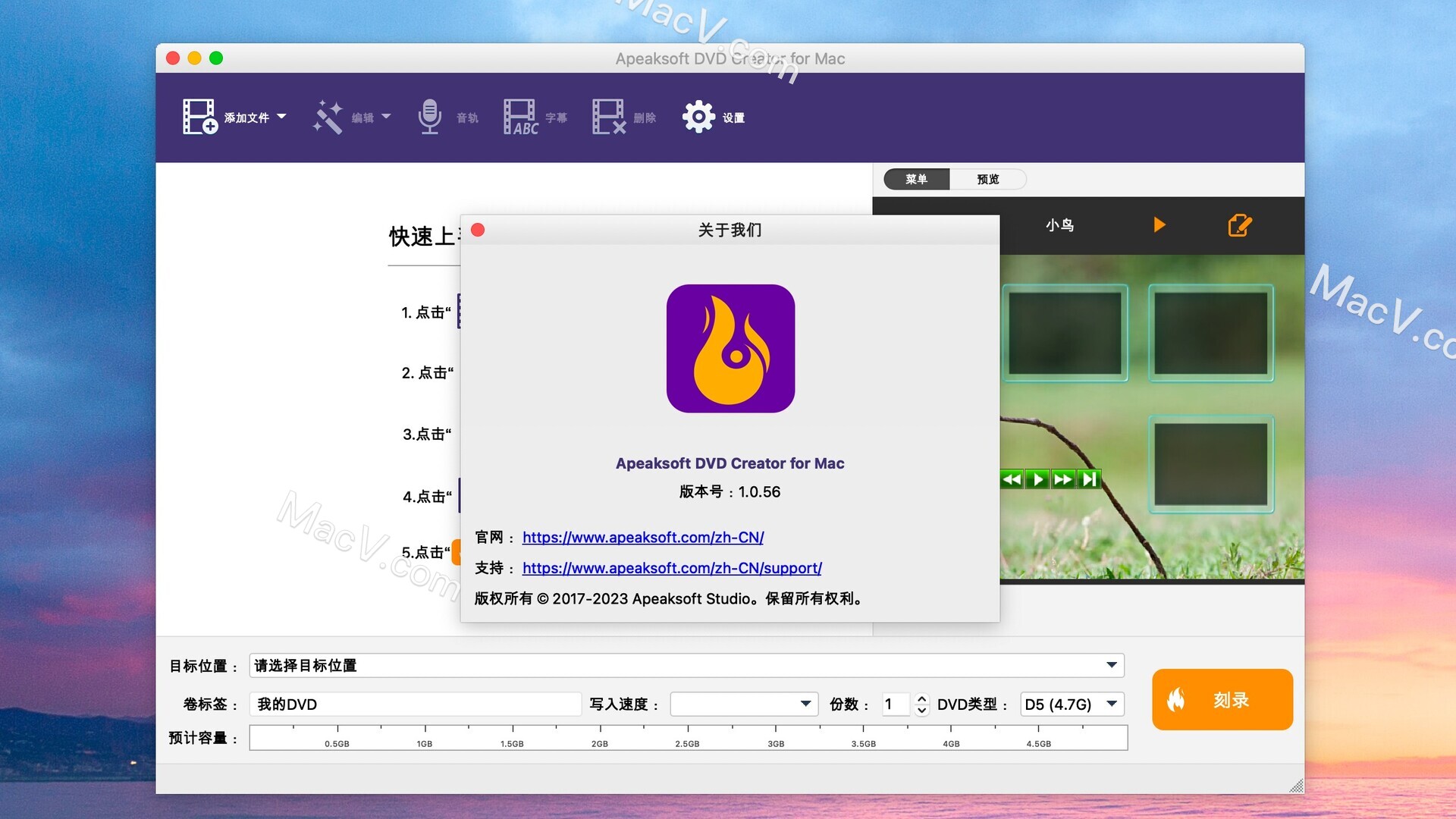
Task: Click the 份数 copies number field
Action: pyautogui.click(x=895, y=704)
